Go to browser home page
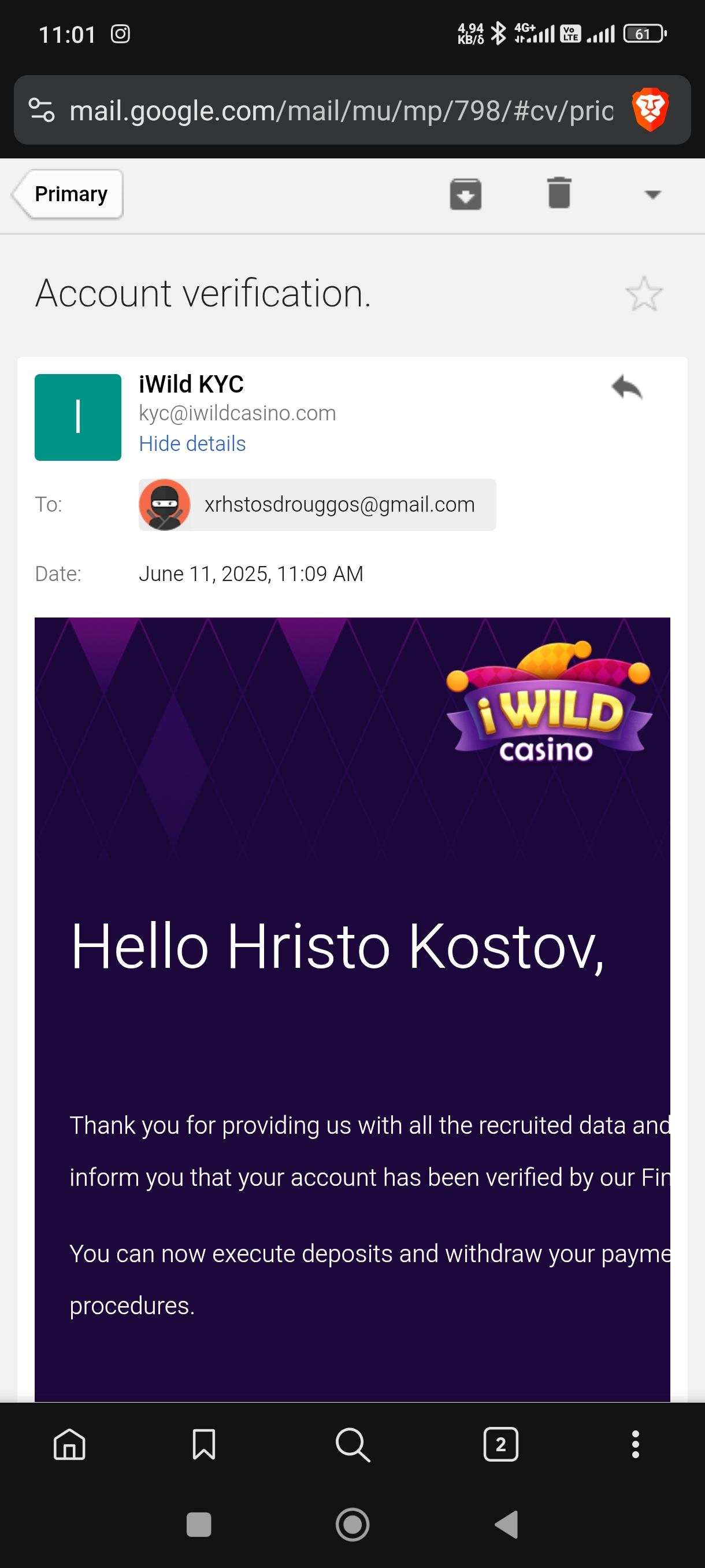Image resolution: width=705 pixels, height=1568 pixels. (x=70, y=1444)
